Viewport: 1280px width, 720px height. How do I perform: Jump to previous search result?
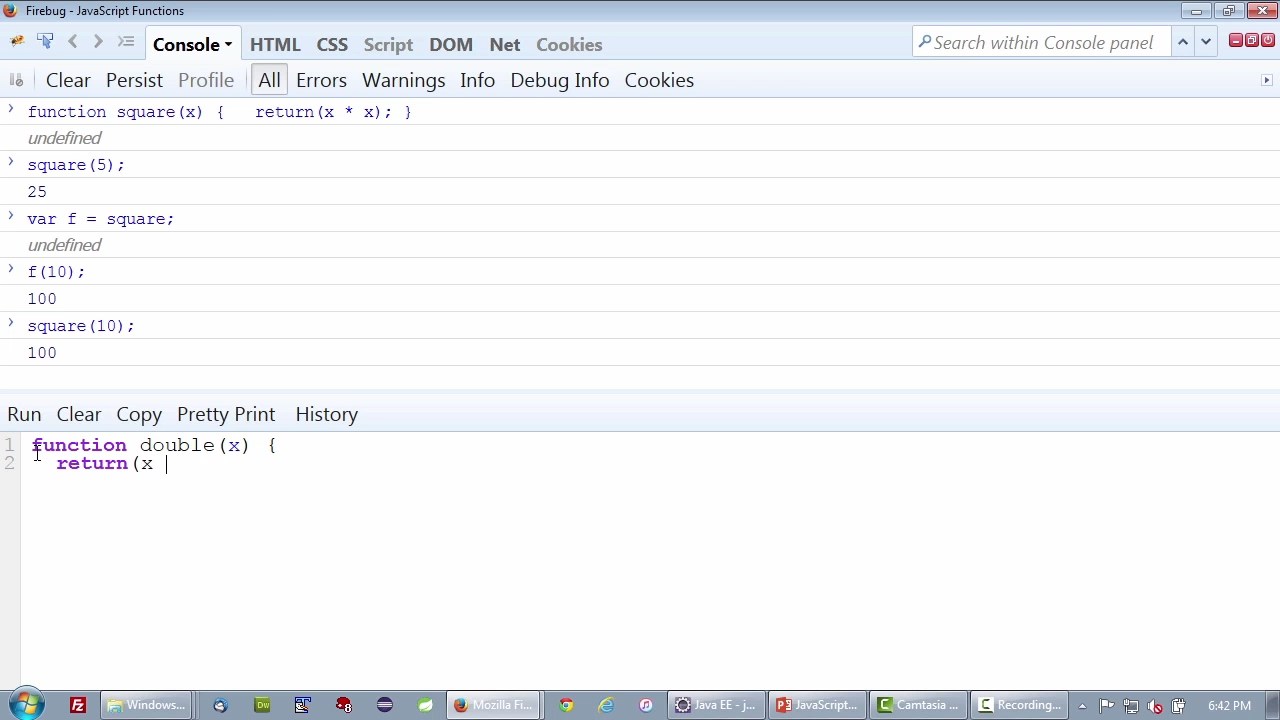click(1183, 42)
